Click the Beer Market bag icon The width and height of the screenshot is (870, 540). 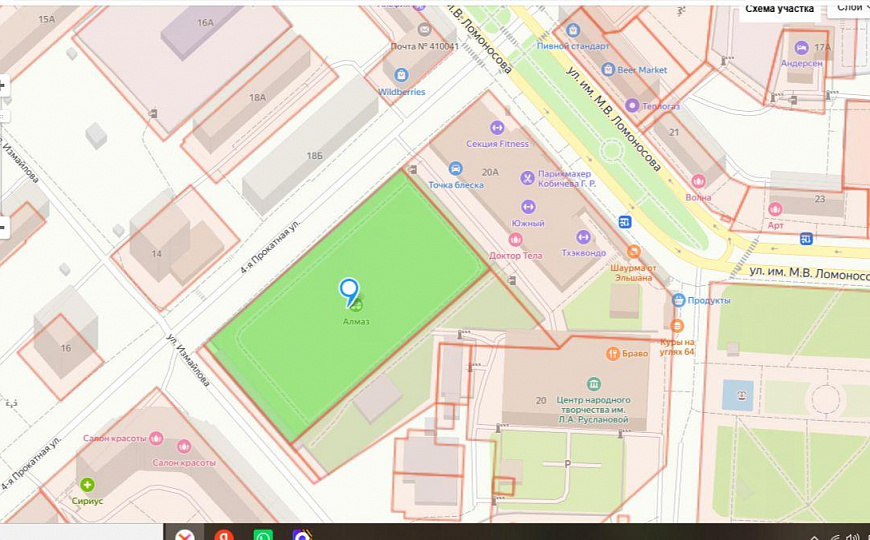[608, 69]
